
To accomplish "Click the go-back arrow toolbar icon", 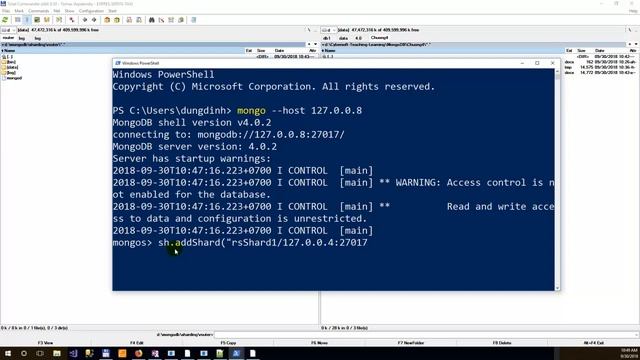I will (84, 20).
